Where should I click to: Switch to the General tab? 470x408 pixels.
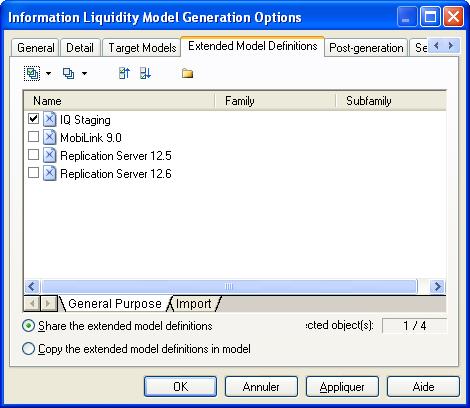coord(36,48)
